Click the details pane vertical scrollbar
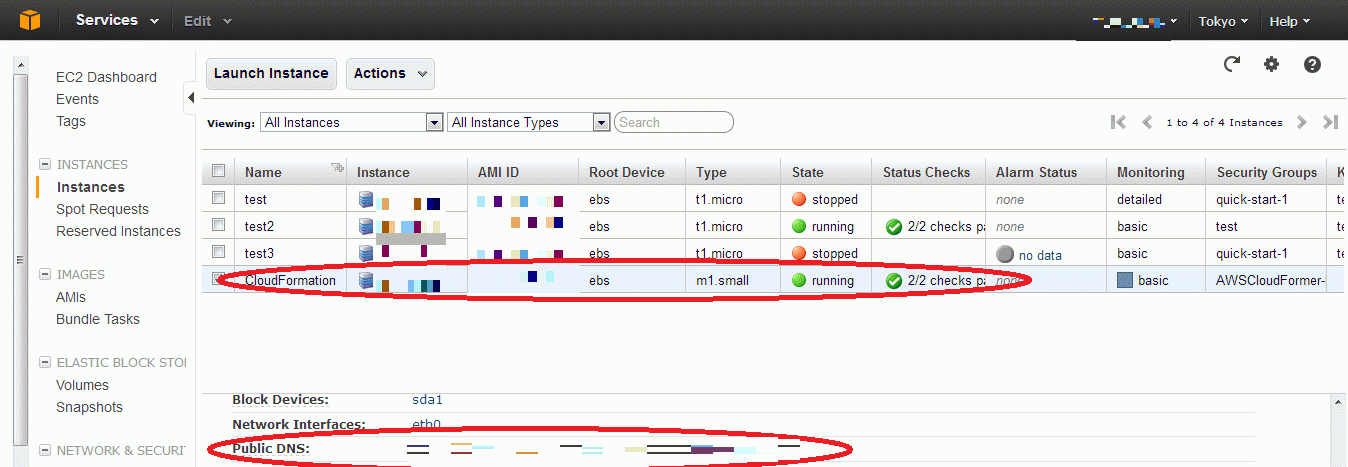The image size is (1348, 467). [x=1339, y=431]
